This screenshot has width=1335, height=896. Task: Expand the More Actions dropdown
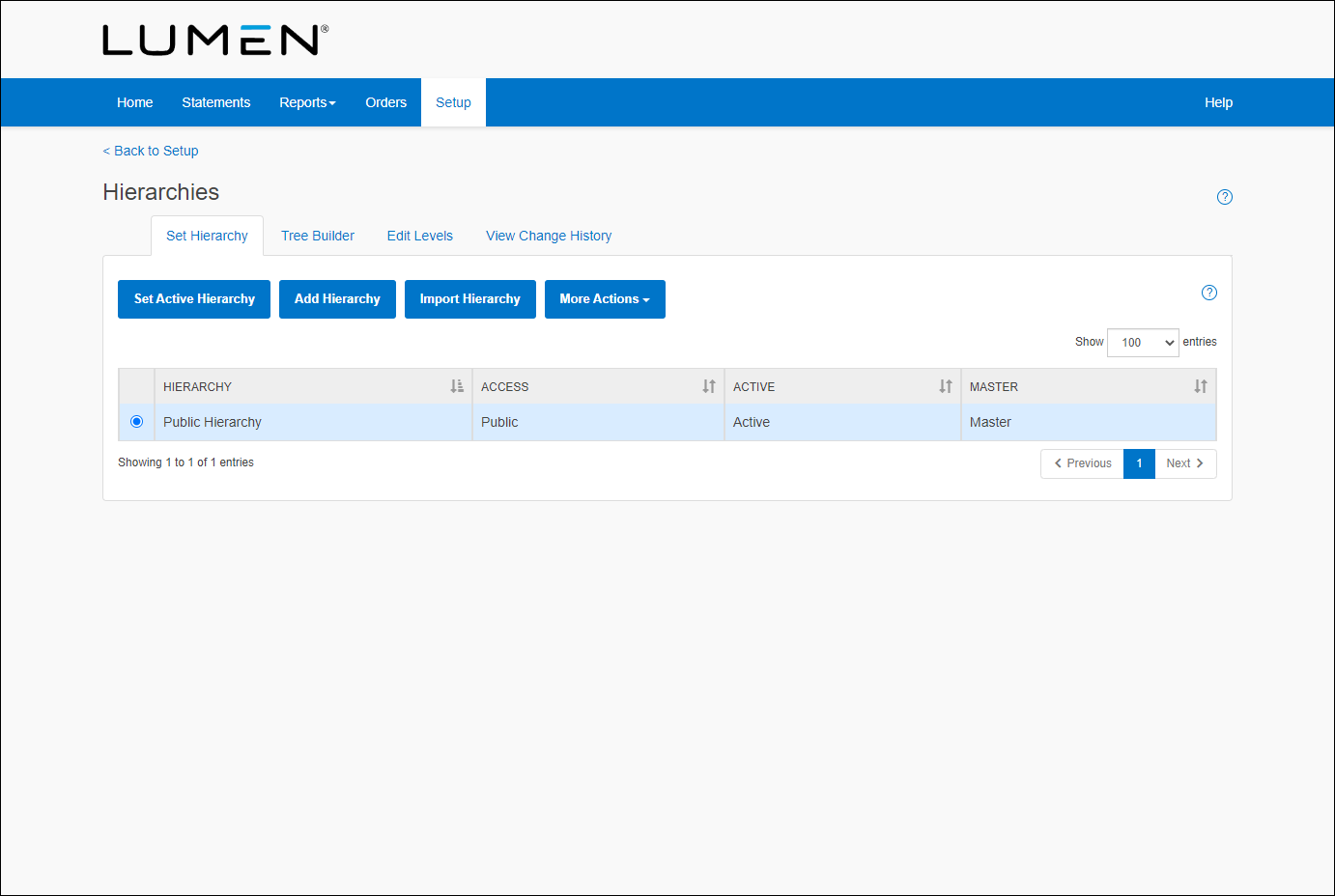[605, 299]
